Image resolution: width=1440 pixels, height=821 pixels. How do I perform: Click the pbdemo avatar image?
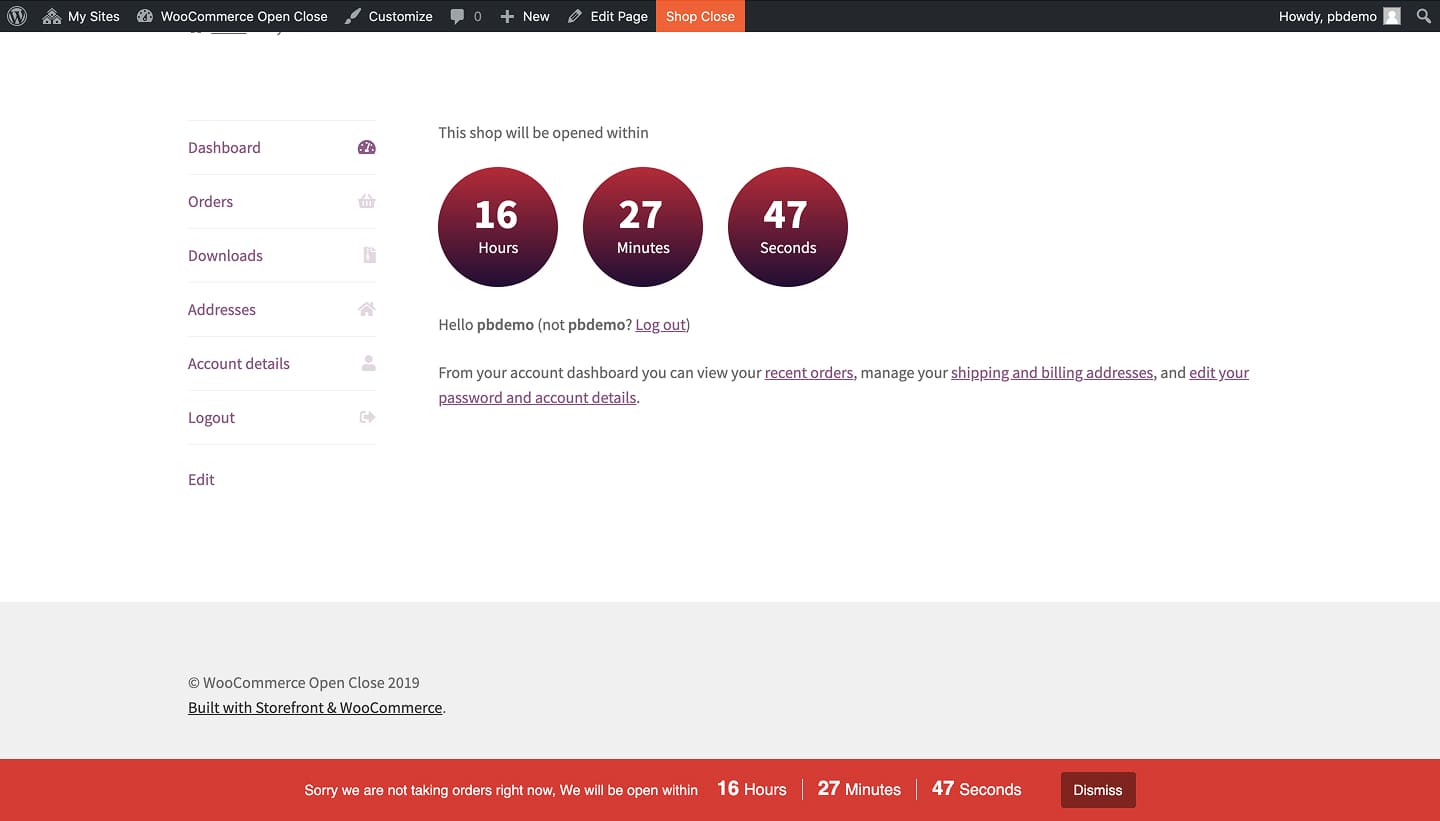coord(1392,16)
